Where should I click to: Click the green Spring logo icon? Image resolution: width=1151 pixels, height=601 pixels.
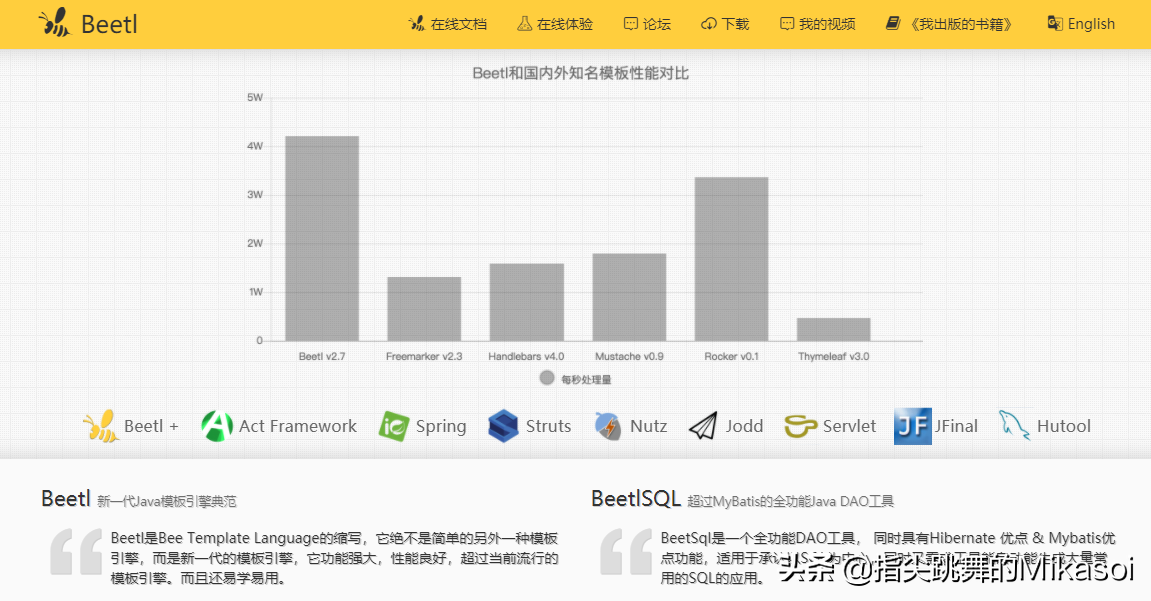393,426
